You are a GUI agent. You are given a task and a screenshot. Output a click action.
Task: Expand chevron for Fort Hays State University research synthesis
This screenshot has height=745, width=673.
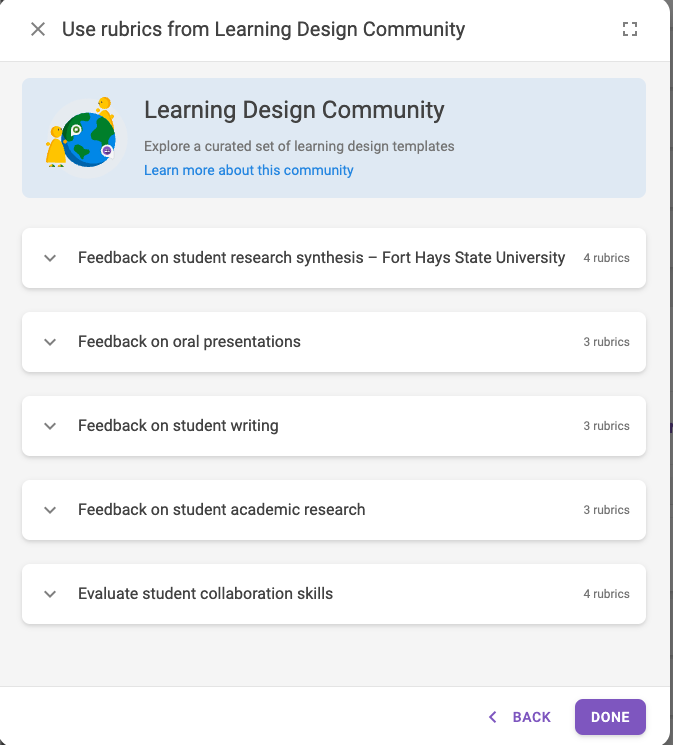pyautogui.click(x=50, y=258)
